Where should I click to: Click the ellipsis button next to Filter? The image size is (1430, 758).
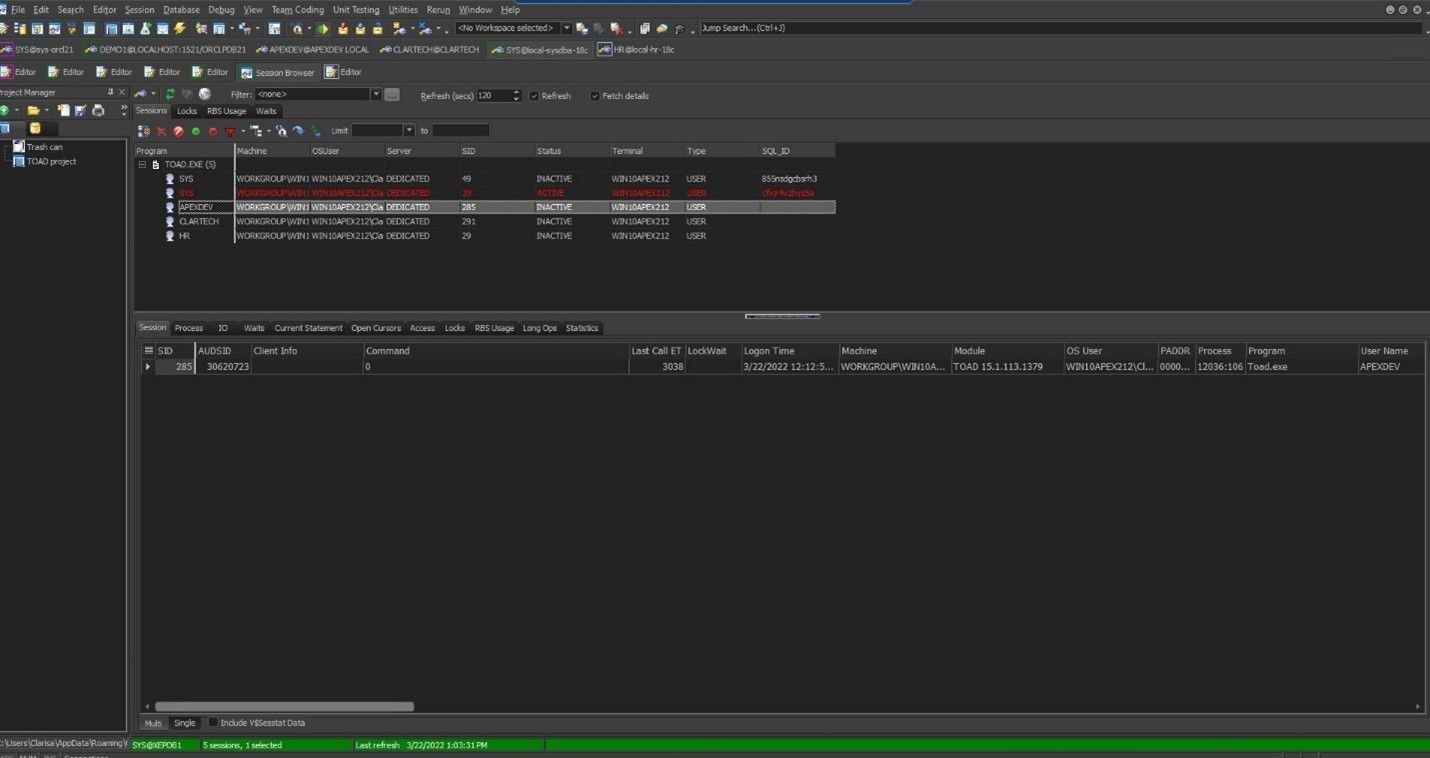pyautogui.click(x=392, y=95)
